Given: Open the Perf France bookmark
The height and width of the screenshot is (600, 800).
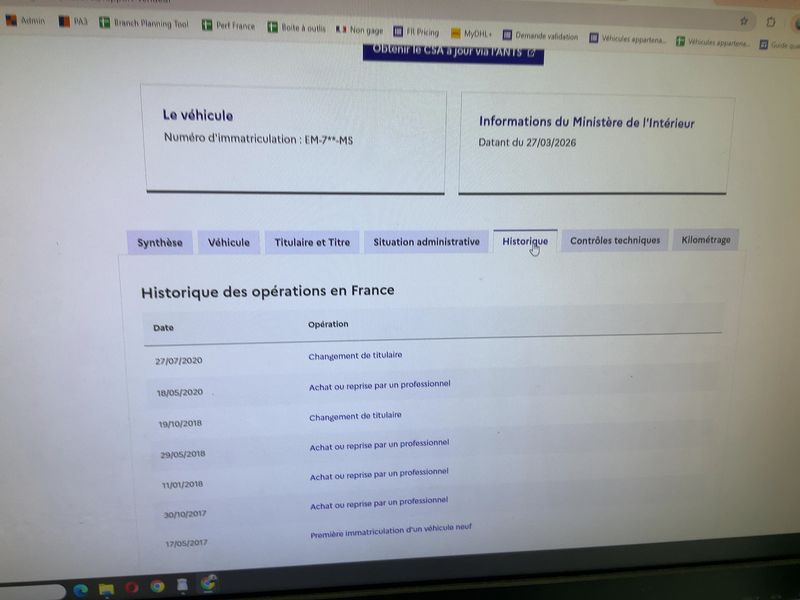Looking at the screenshot, I should coord(228,25).
